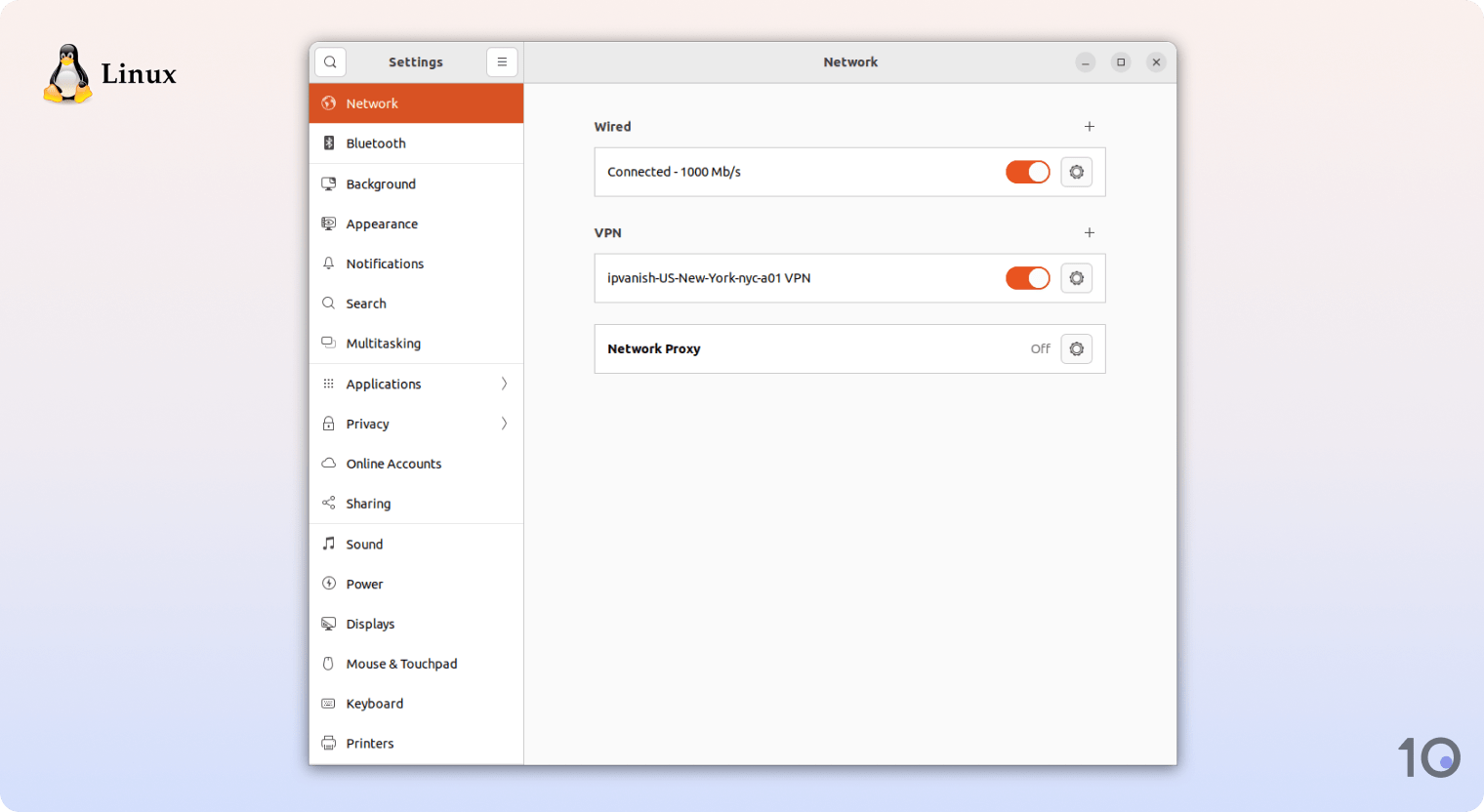
Task: Click the Keyboard icon in sidebar
Action: pos(329,704)
